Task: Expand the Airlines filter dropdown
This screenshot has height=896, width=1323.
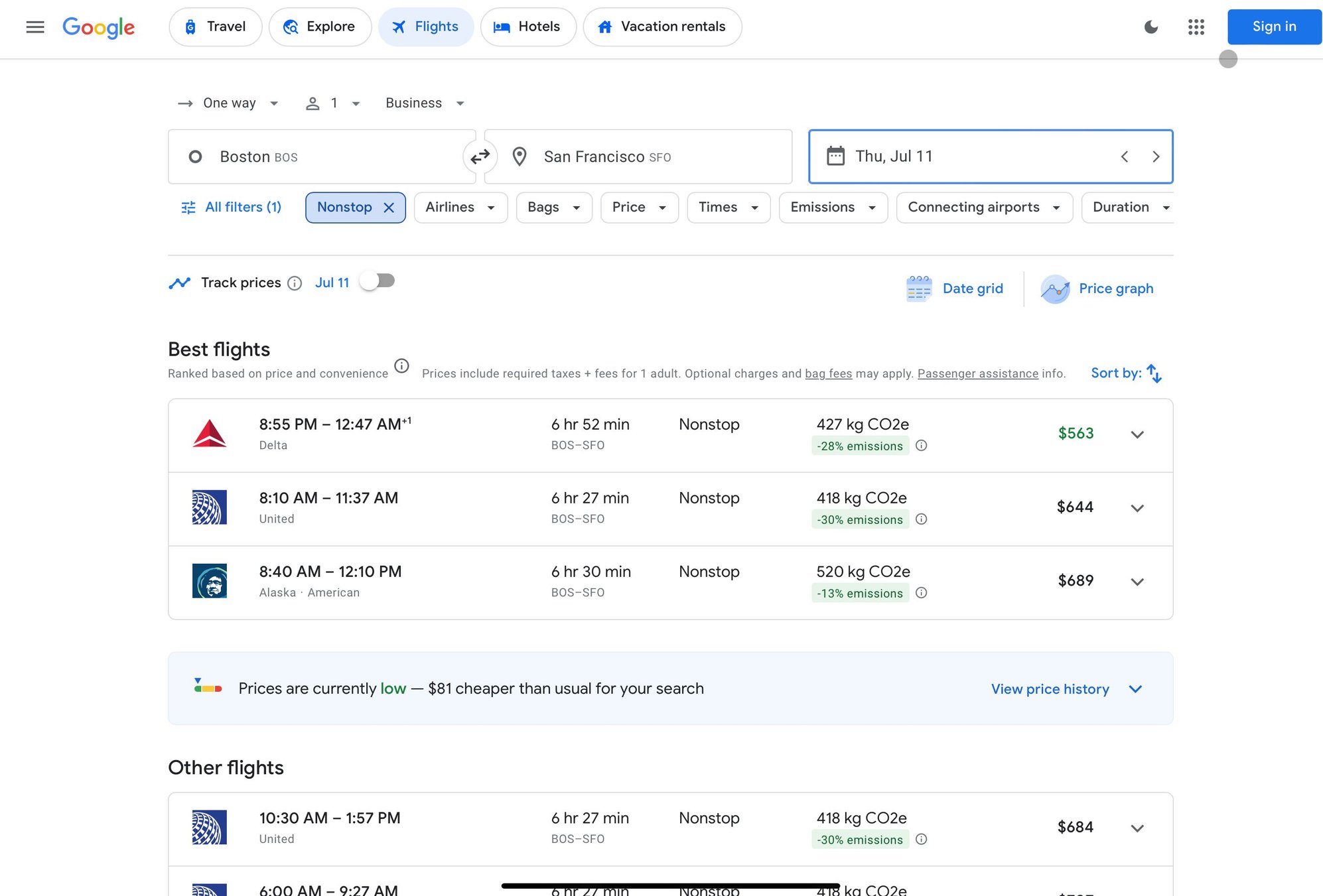Action: point(460,207)
